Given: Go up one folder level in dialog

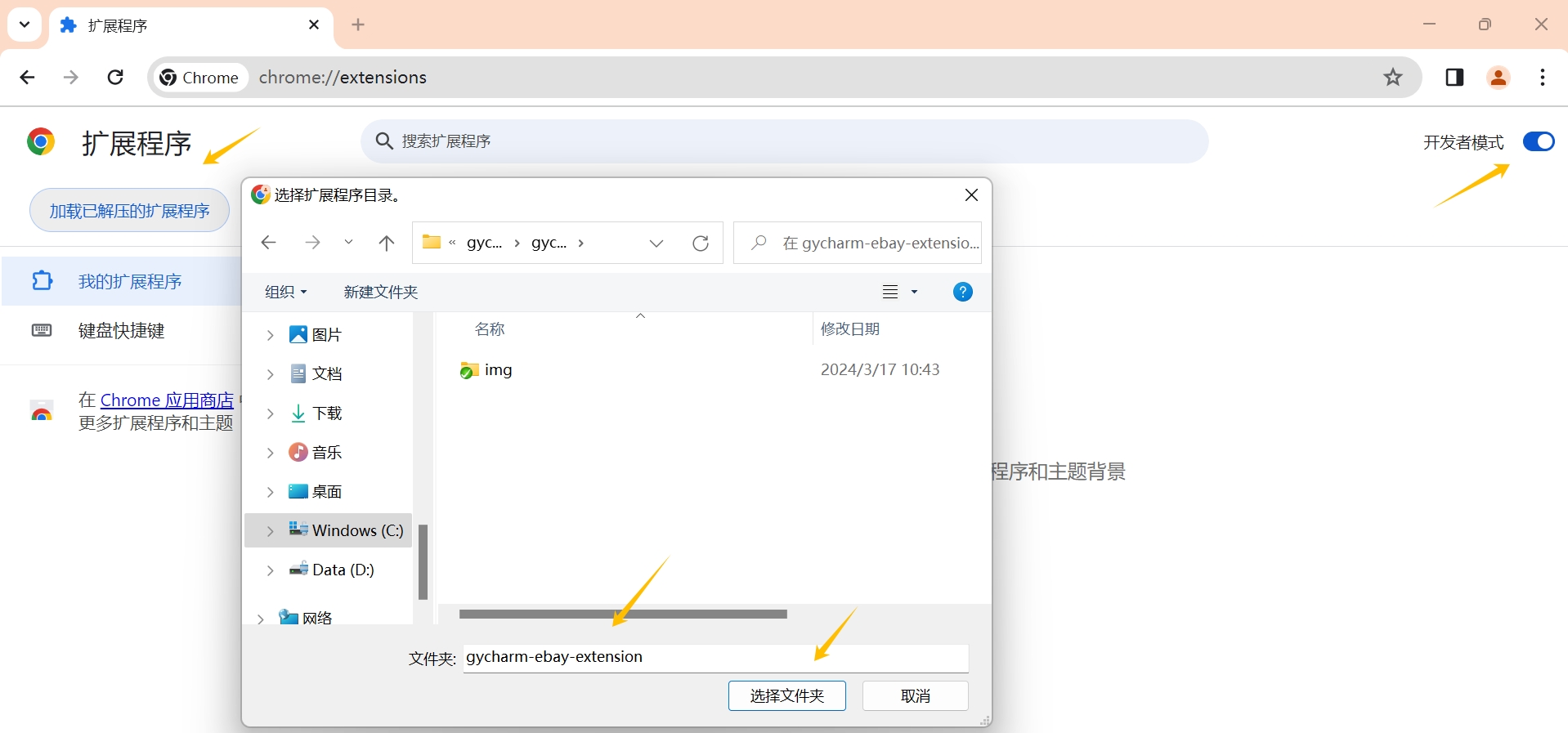Looking at the screenshot, I should [387, 243].
